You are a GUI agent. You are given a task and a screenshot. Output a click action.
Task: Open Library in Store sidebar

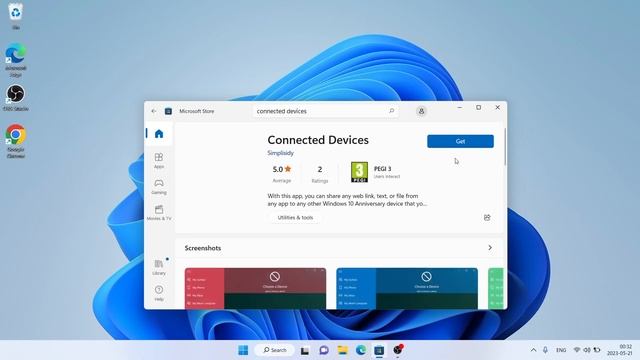(x=159, y=267)
